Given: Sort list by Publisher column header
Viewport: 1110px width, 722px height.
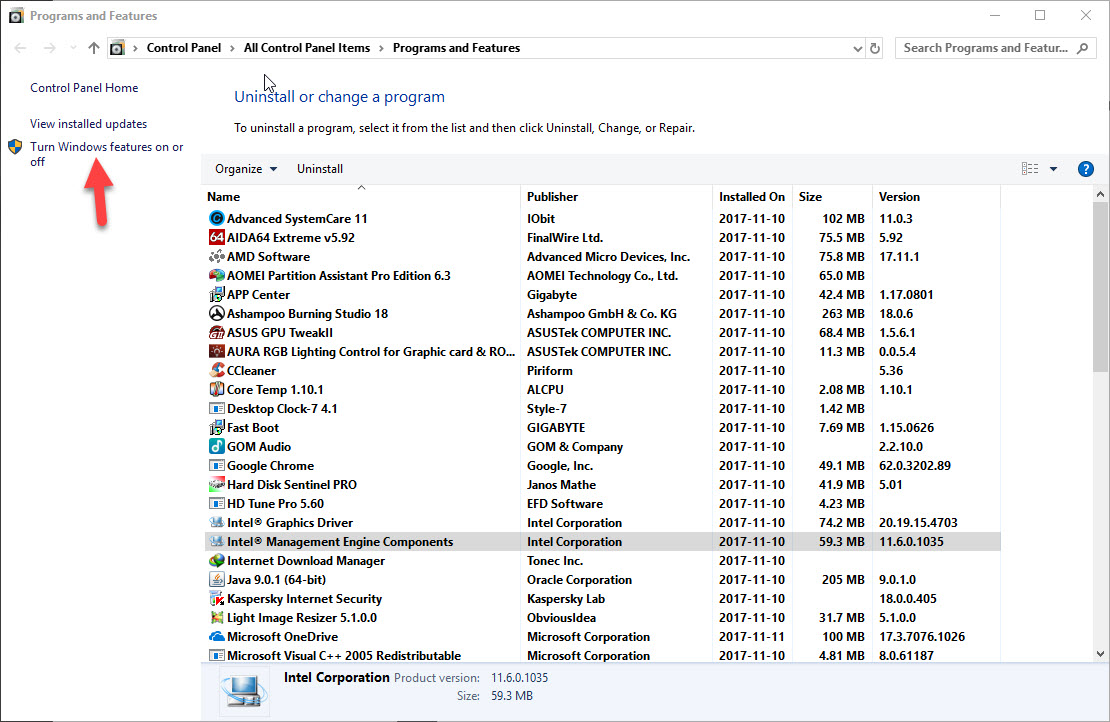Looking at the screenshot, I should (x=616, y=197).
